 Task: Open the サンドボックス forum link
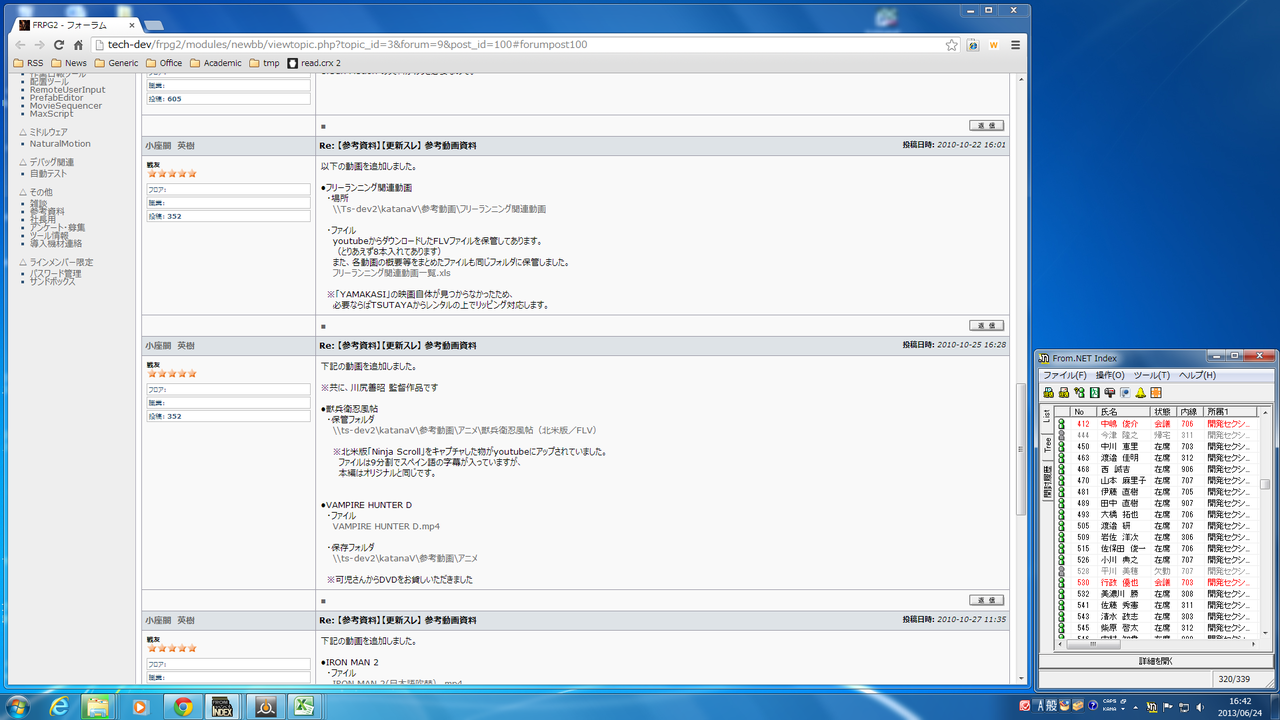(x=53, y=282)
